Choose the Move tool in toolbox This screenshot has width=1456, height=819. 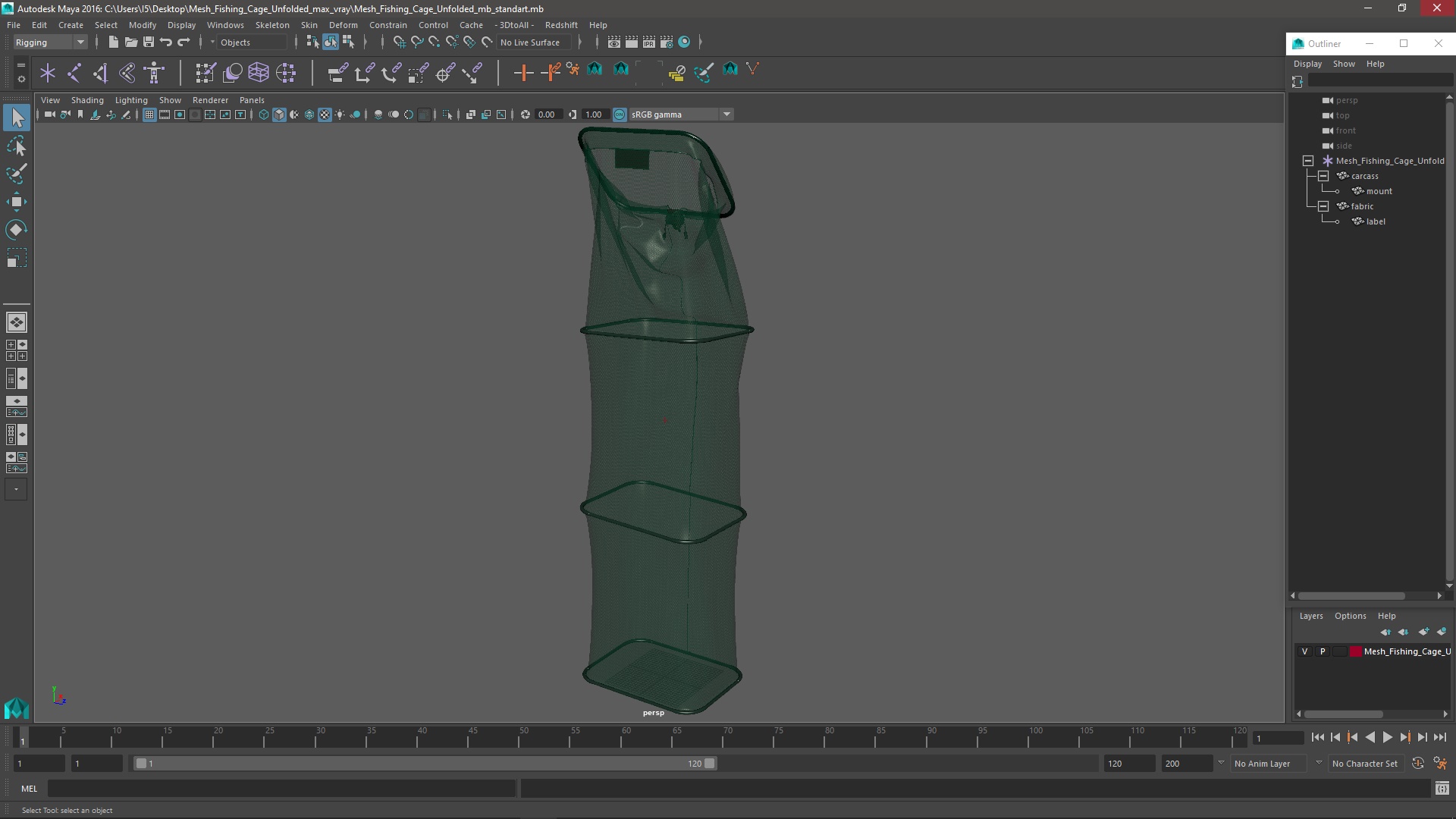click(x=17, y=202)
